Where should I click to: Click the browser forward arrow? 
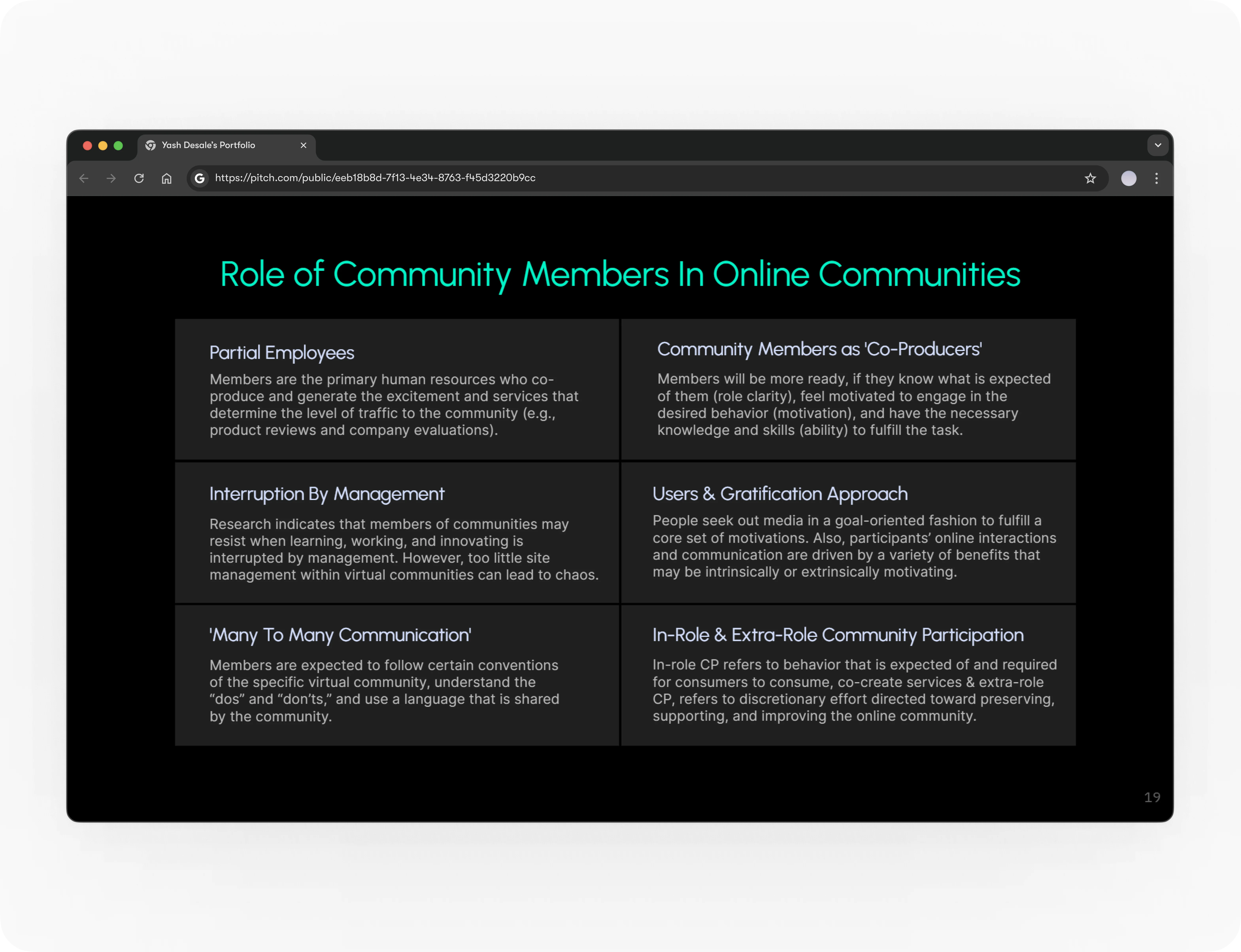pyautogui.click(x=111, y=178)
